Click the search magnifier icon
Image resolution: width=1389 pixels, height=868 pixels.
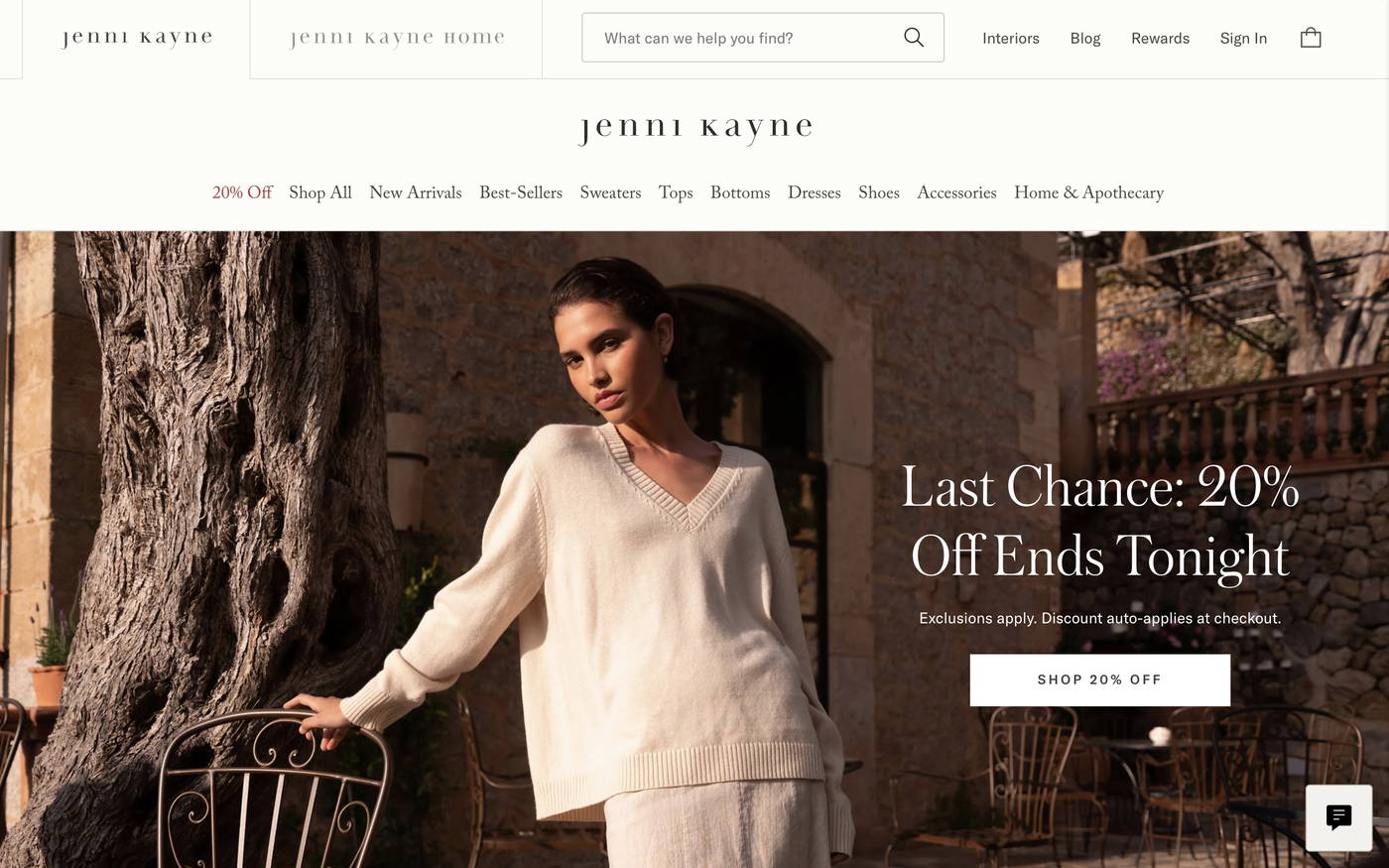point(914,38)
